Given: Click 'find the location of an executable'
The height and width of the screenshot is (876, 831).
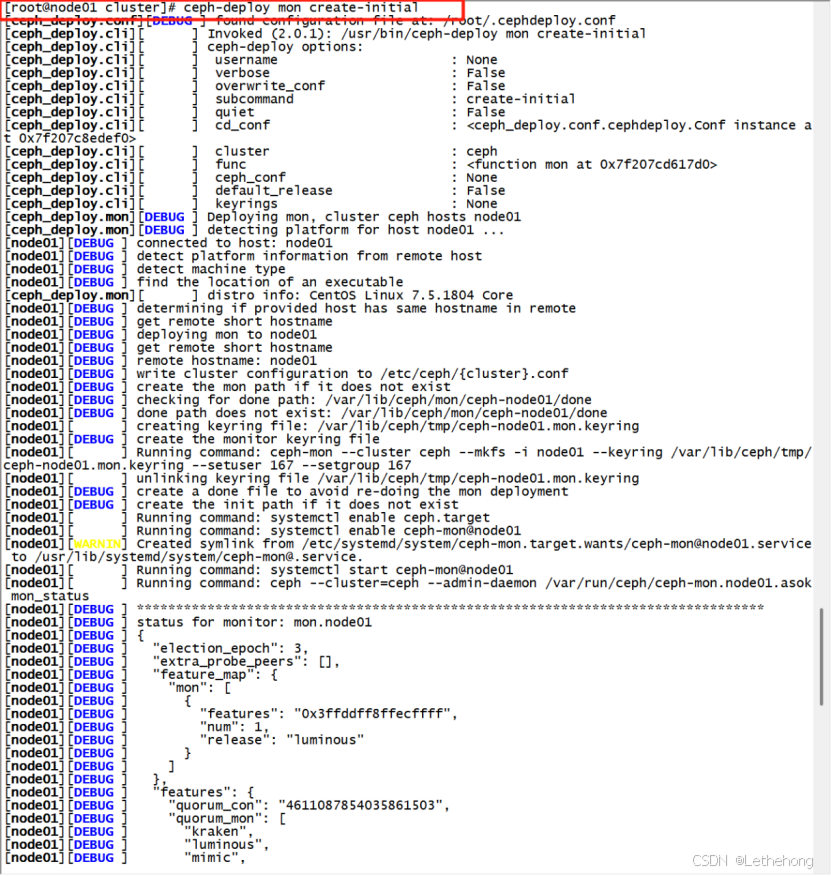Looking at the screenshot, I should tap(270, 282).
